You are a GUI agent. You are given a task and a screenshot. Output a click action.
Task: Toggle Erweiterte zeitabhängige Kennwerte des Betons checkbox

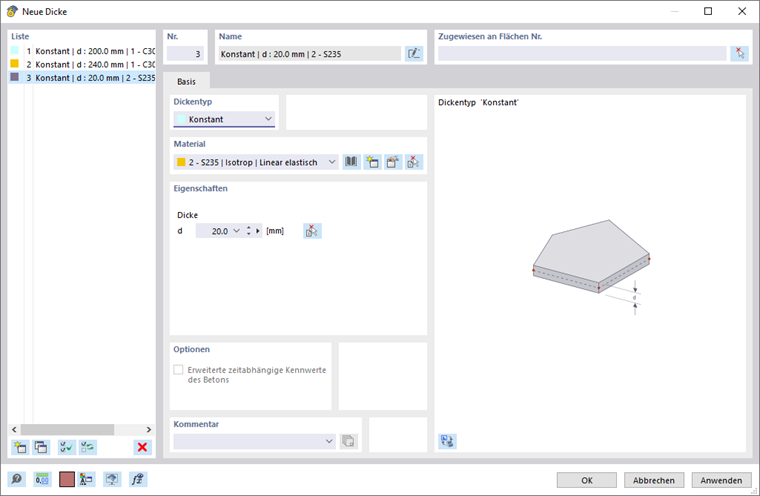pos(178,370)
